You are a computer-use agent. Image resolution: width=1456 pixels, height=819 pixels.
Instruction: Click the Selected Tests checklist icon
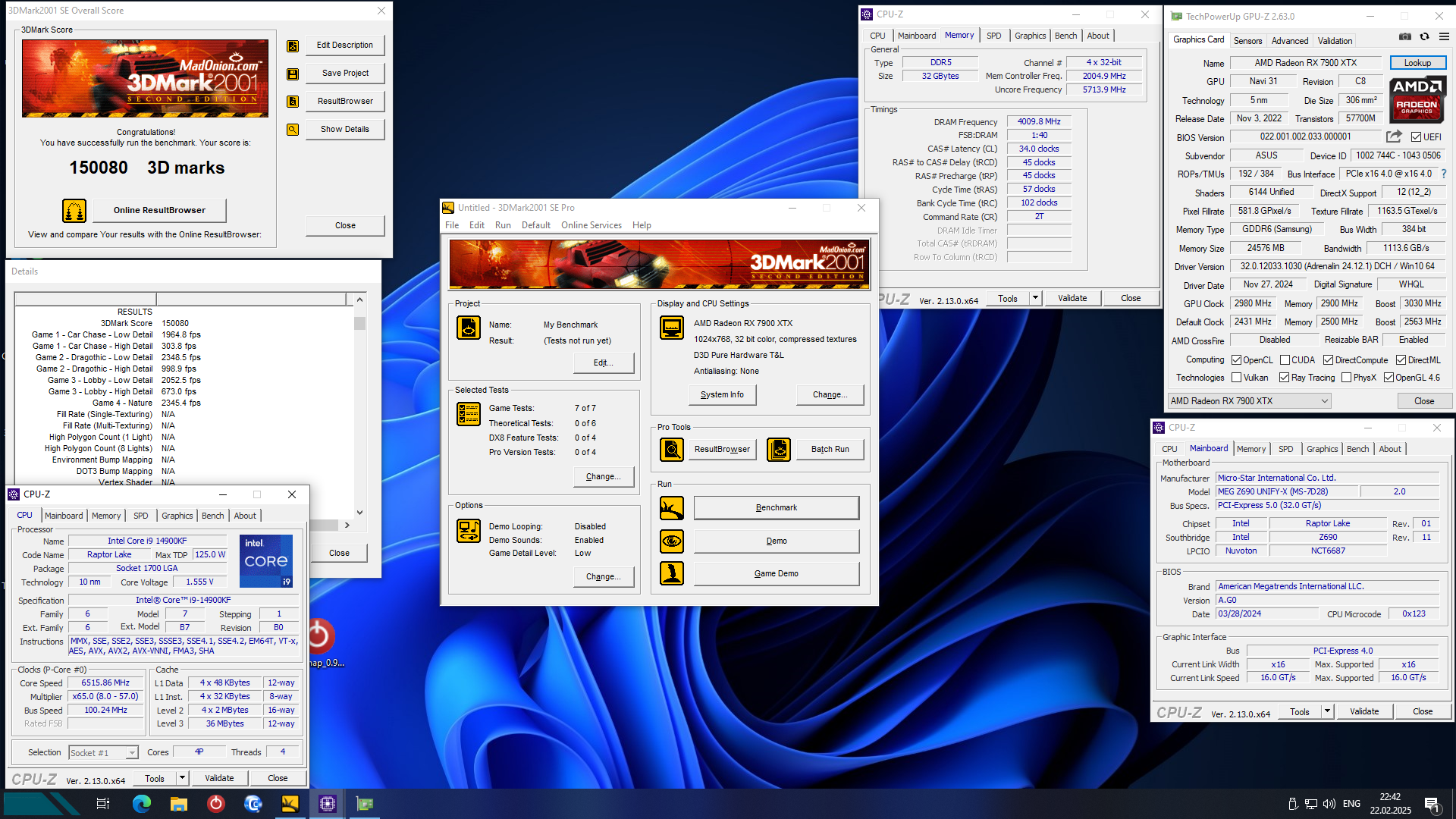click(x=469, y=414)
